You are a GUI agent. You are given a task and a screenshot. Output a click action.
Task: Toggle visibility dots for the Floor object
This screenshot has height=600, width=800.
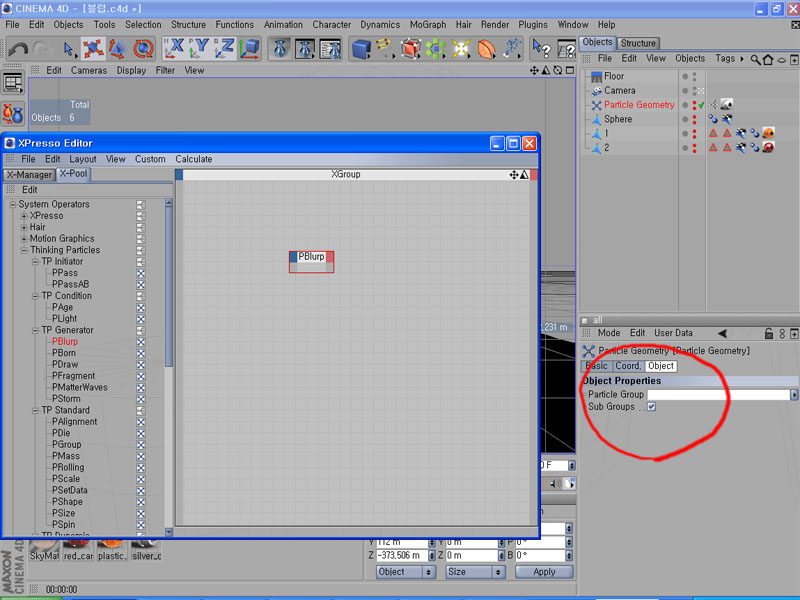[x=694, y=77]
